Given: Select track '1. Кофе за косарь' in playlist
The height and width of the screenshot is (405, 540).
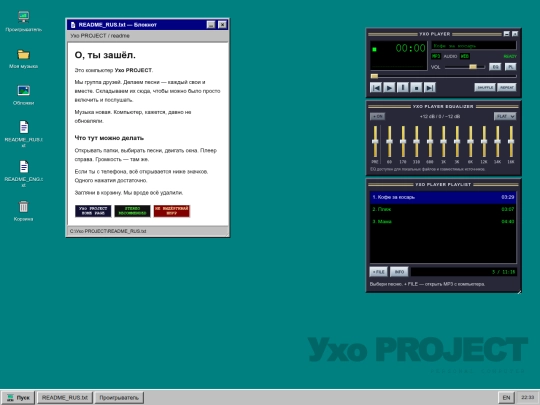Looking at the screenshot, I should click(x=443, y=197).
